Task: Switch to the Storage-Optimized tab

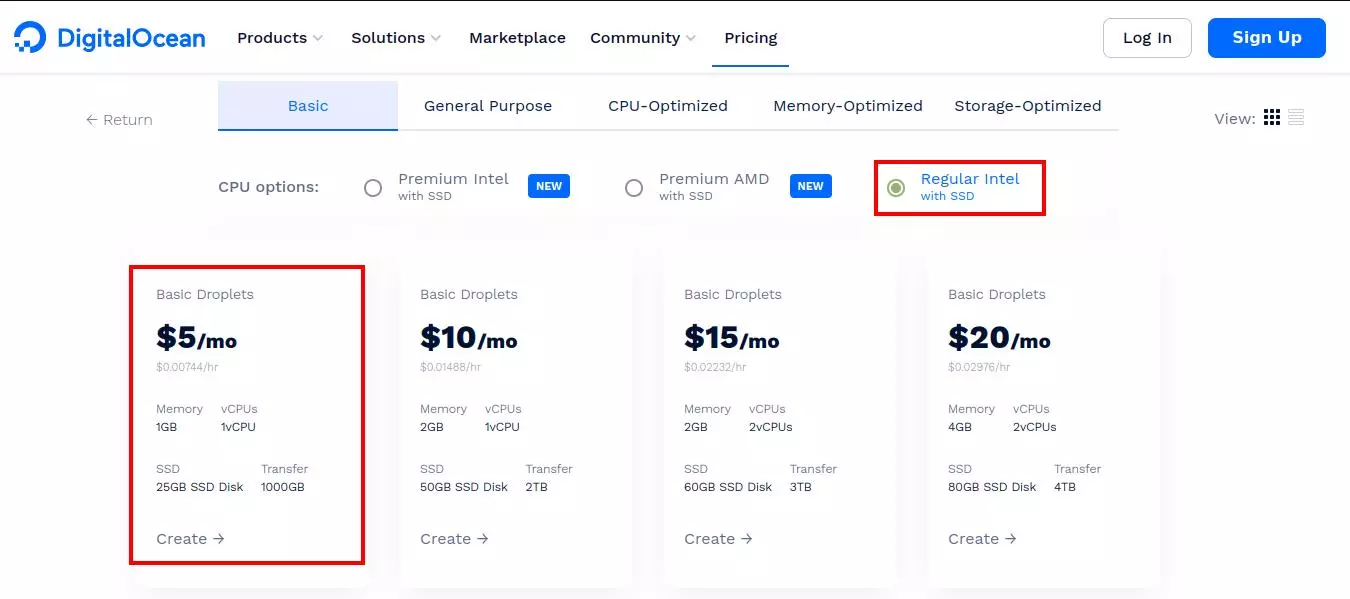Action: click(1028, 106)
